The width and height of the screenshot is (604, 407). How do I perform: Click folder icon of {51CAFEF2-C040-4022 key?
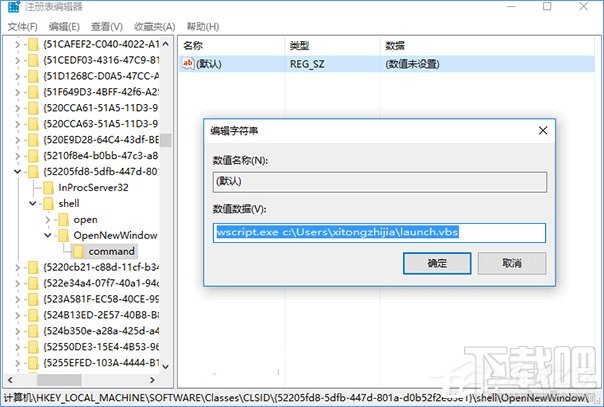(34, 45)
